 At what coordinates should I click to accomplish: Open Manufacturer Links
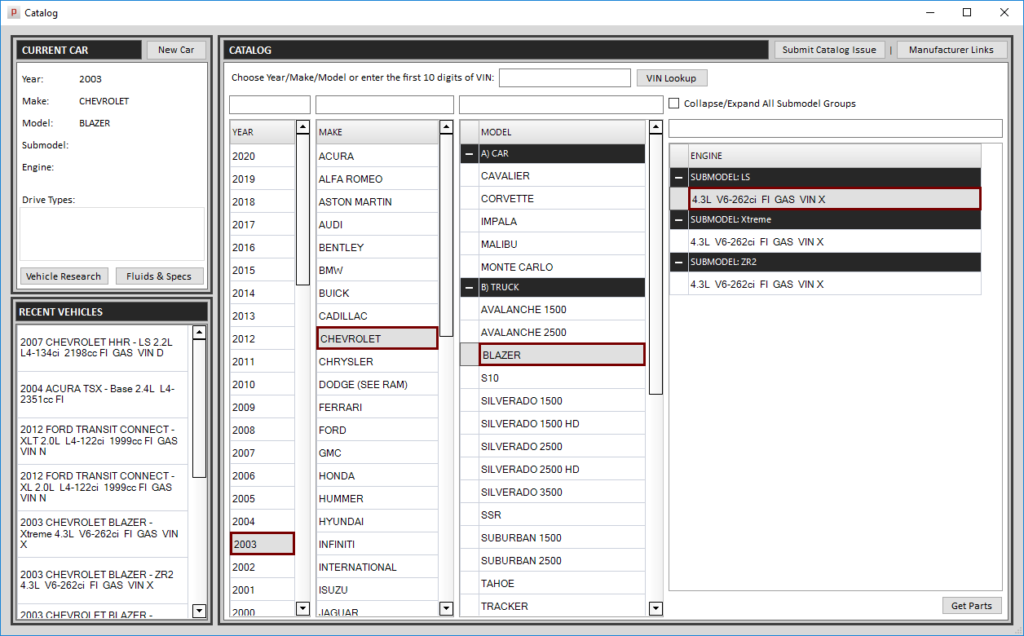(951, 50)
